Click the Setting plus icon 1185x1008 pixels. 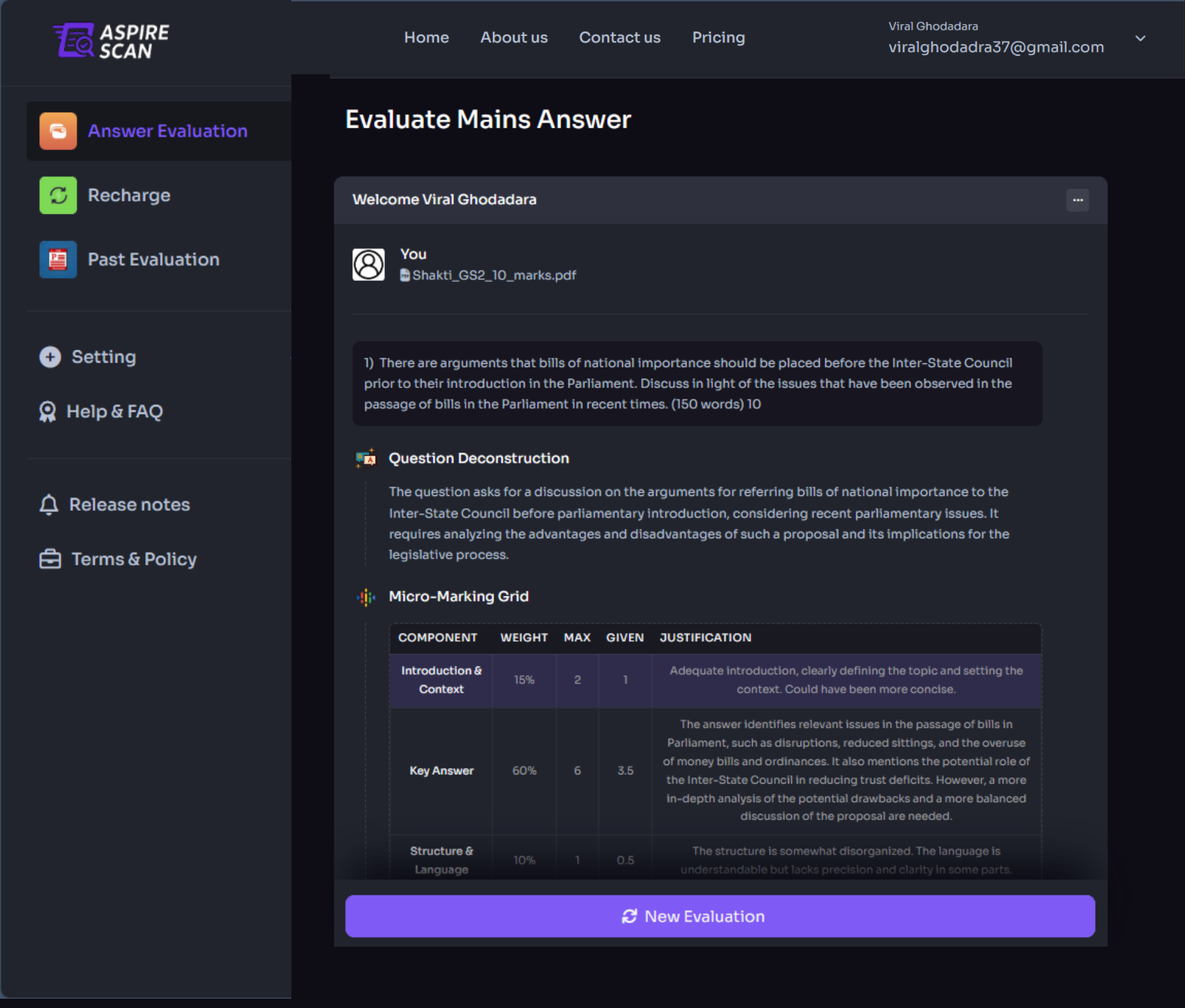point(50,357)
